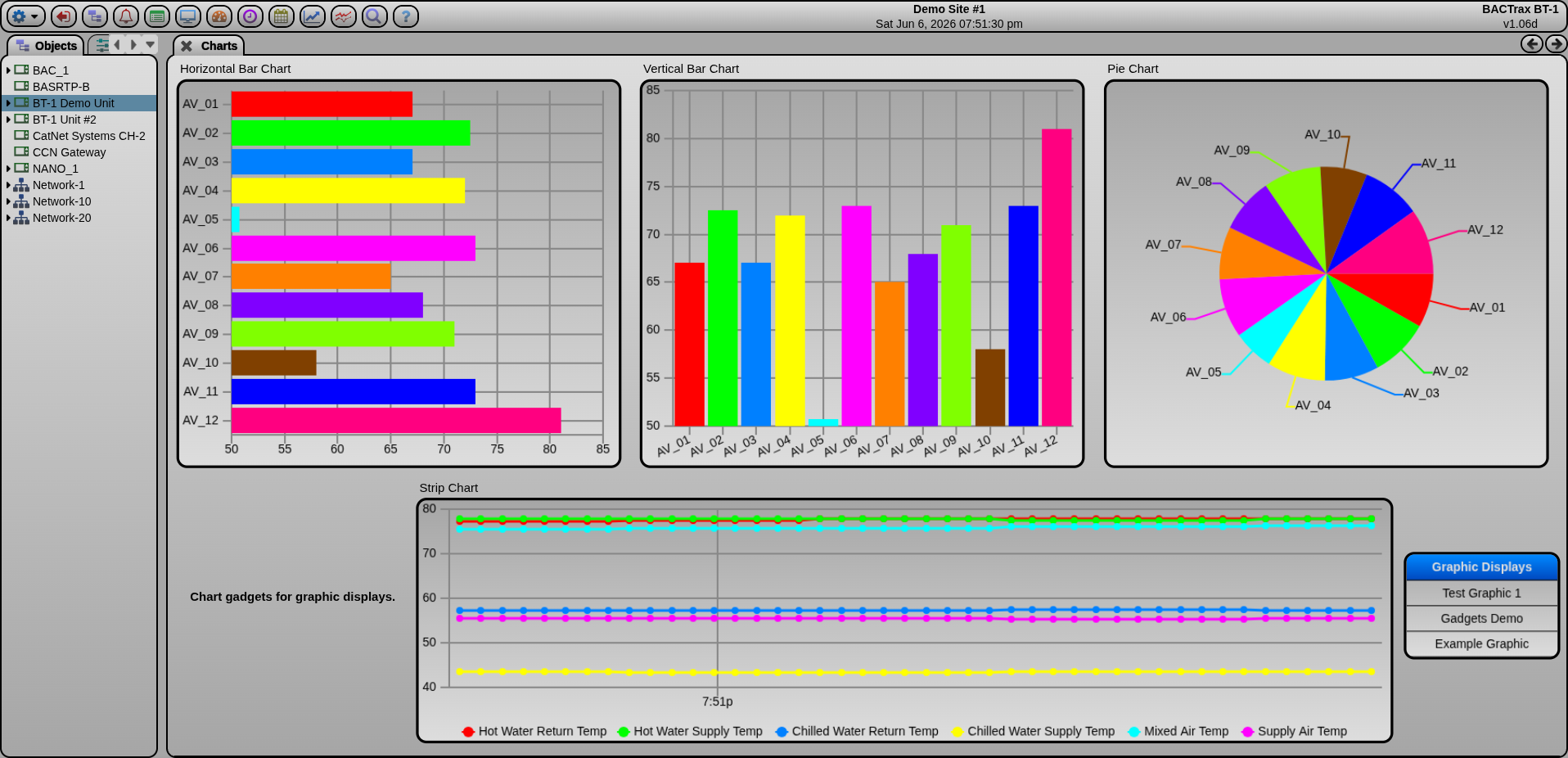
Task: Open the Gadgets Demo display
Action: click(1481, 619)
